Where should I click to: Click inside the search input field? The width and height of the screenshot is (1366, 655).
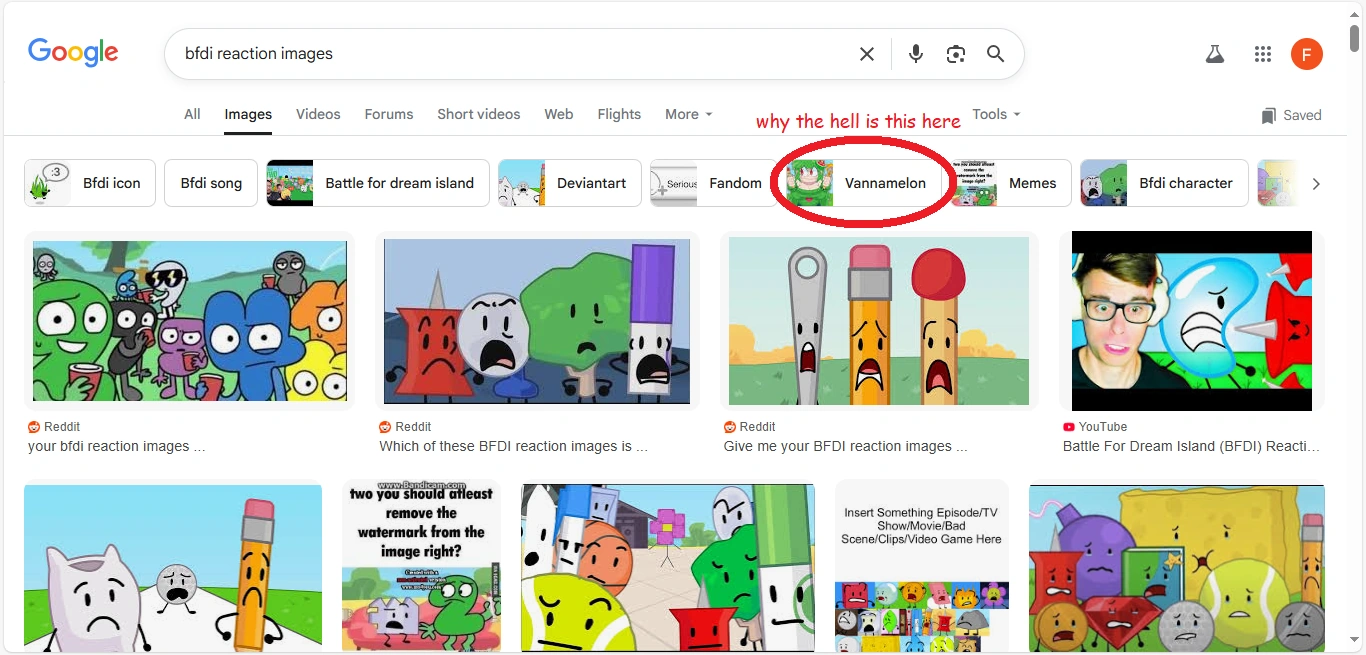500,53
